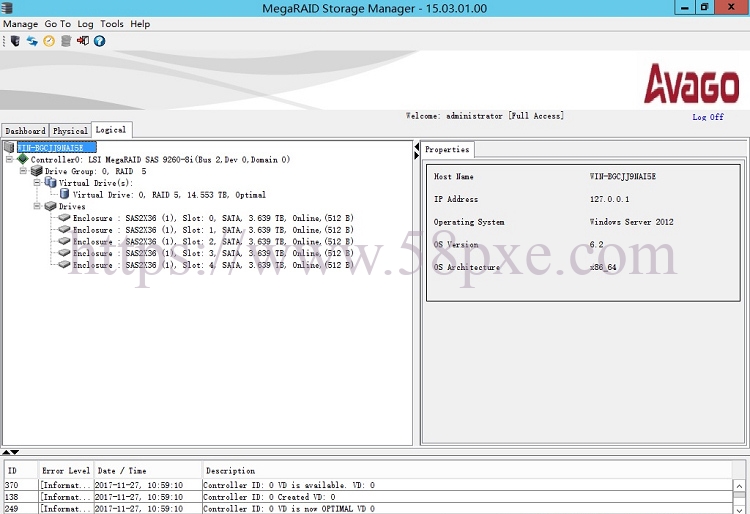Collapse the Drives node
The width and height of the screenshot is (750, 514).
[x=37, y=206]
